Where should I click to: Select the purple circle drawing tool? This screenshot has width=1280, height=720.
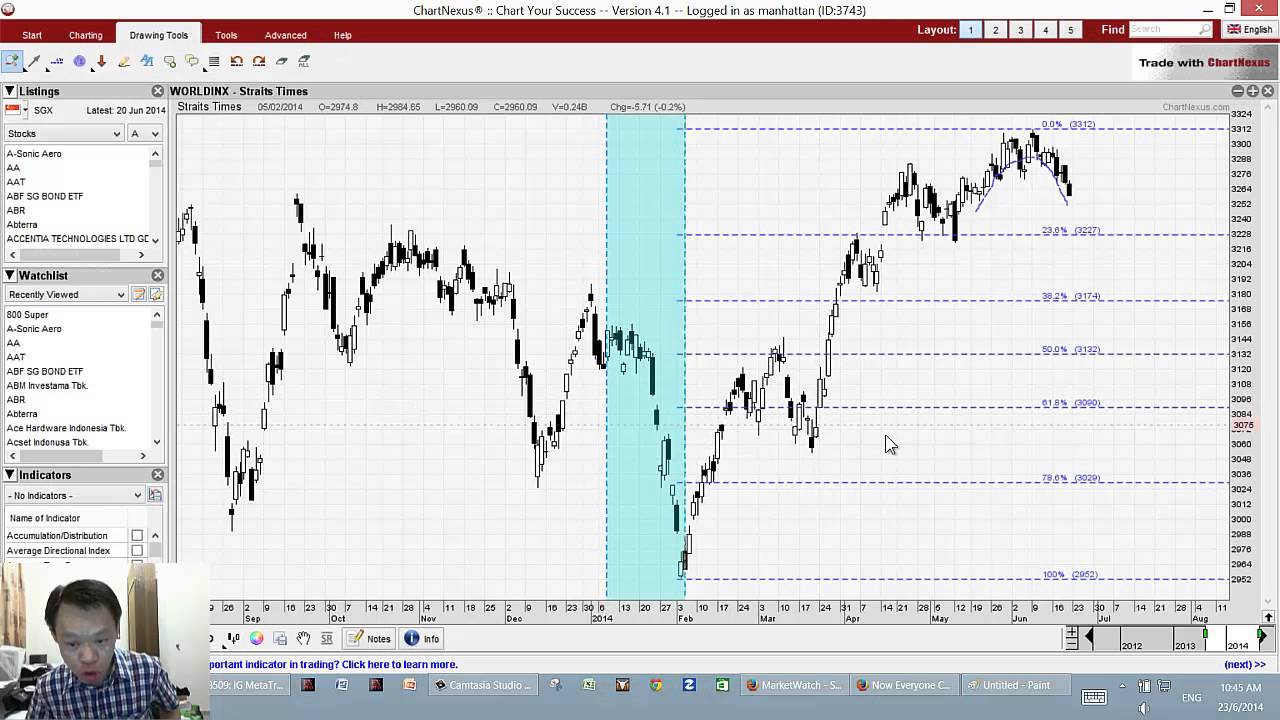[x=79, y=62]
